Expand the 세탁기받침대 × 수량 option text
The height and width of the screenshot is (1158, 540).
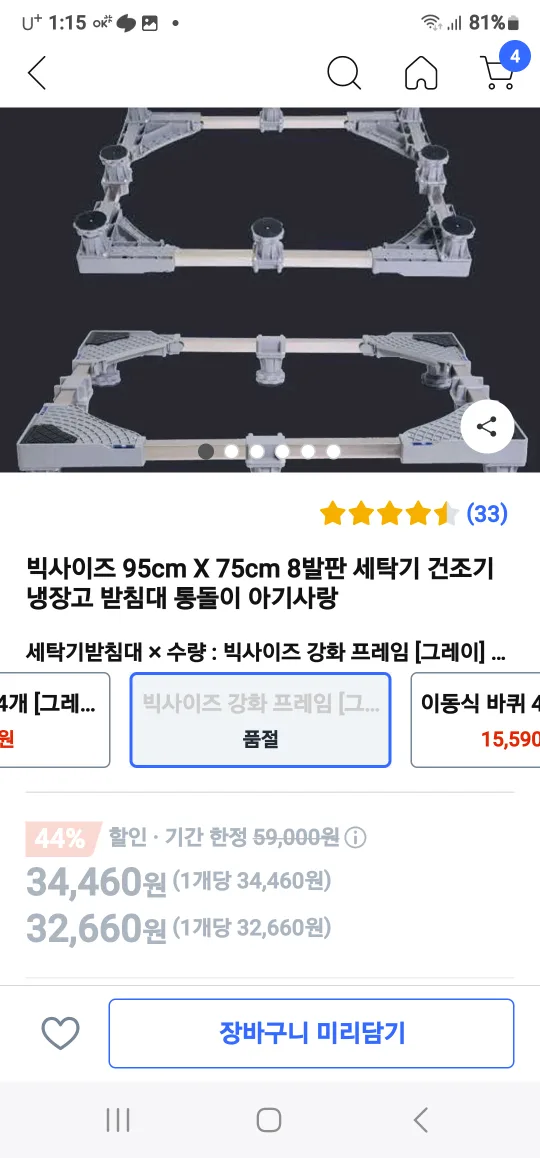point(266,653)
